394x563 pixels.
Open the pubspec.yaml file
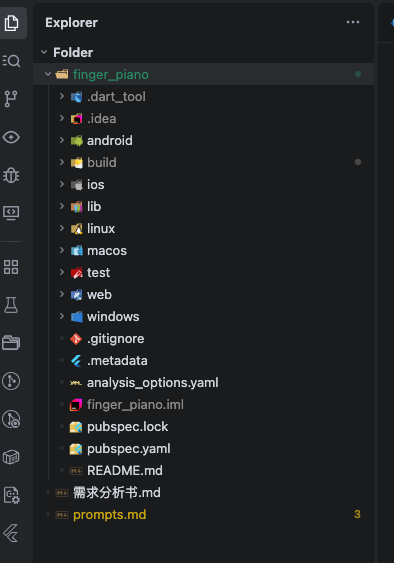[203, 448]
